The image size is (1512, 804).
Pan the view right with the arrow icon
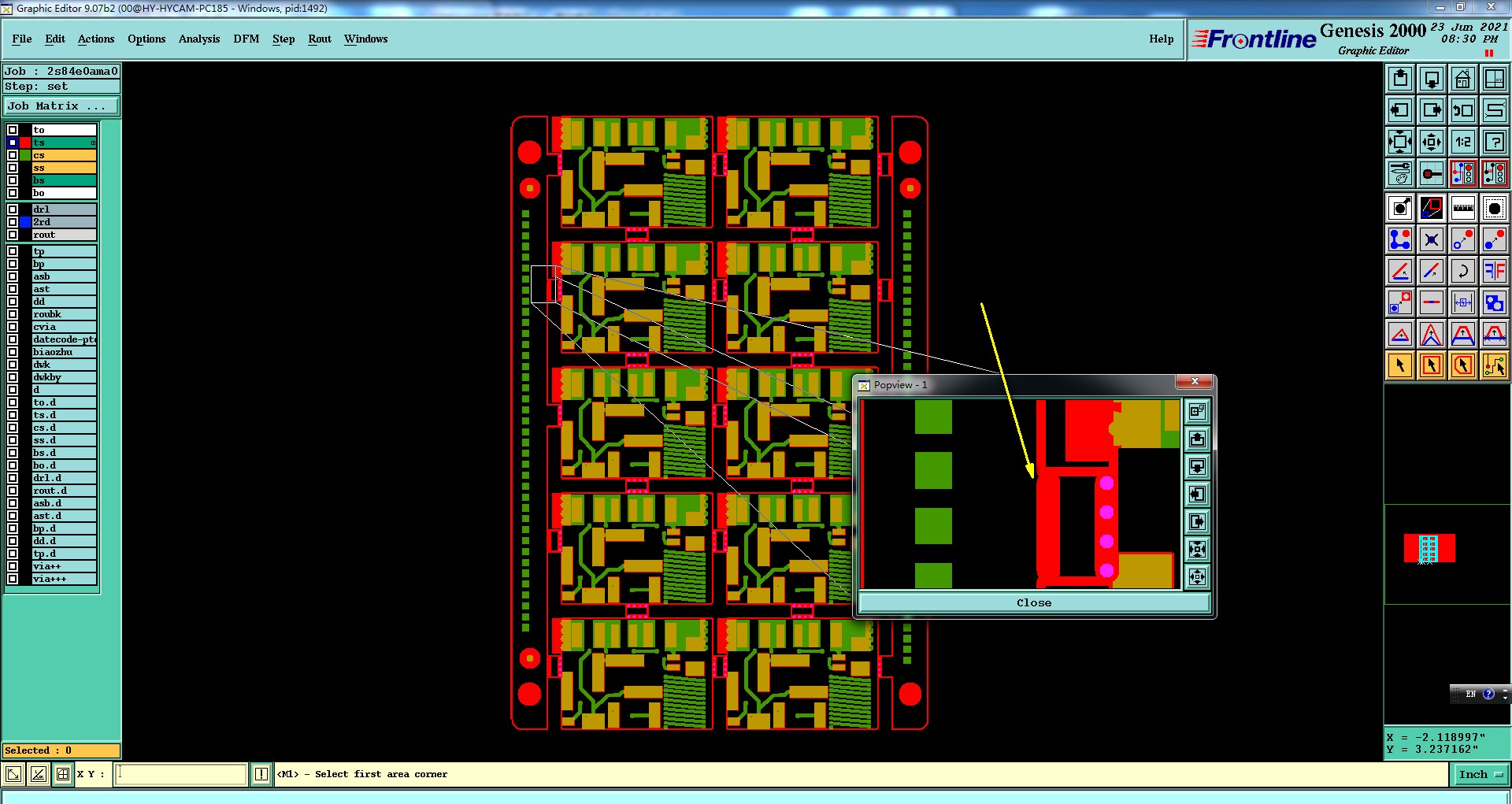pos(1432,110)
